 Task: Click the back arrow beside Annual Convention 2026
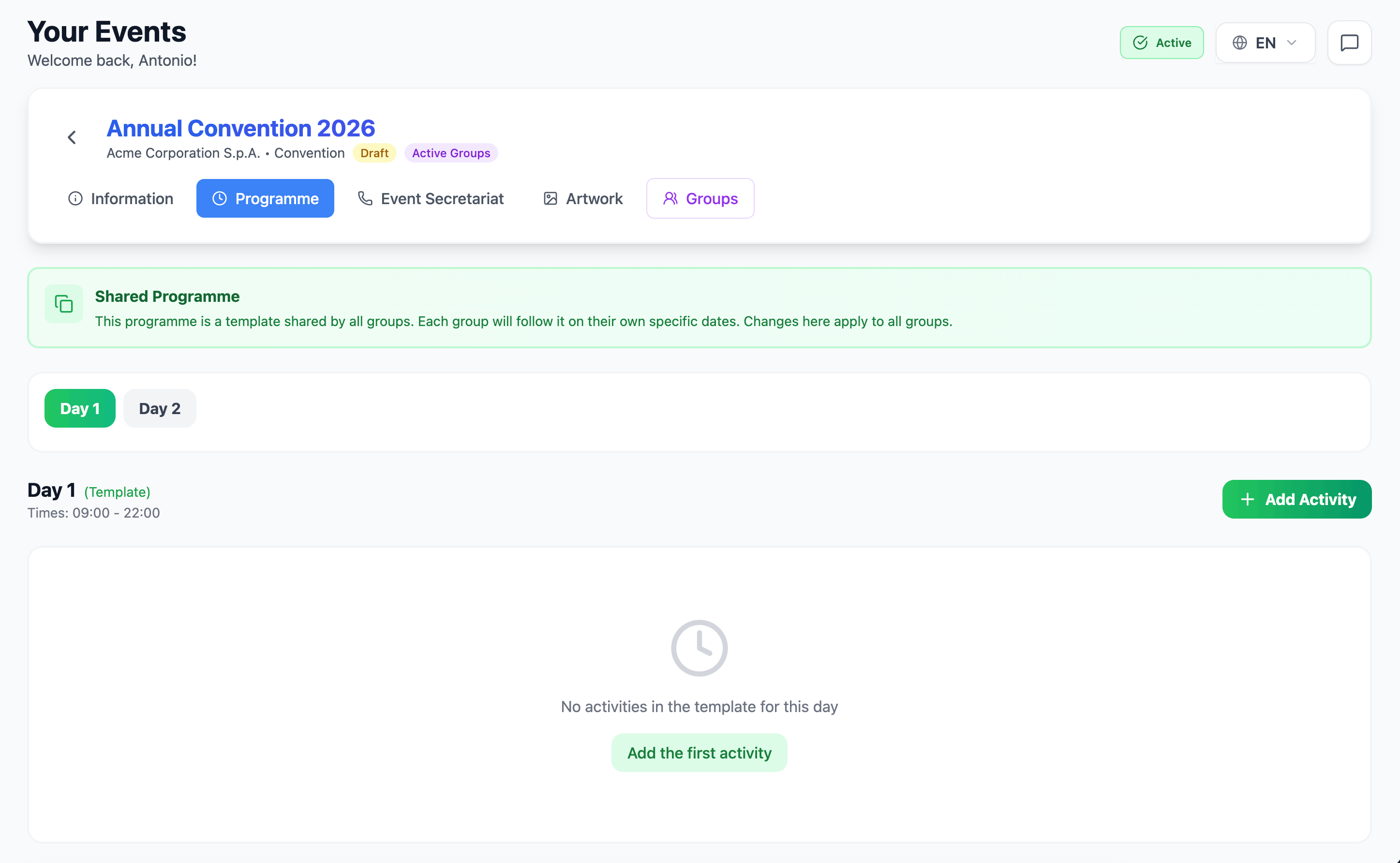coord(72,137)
